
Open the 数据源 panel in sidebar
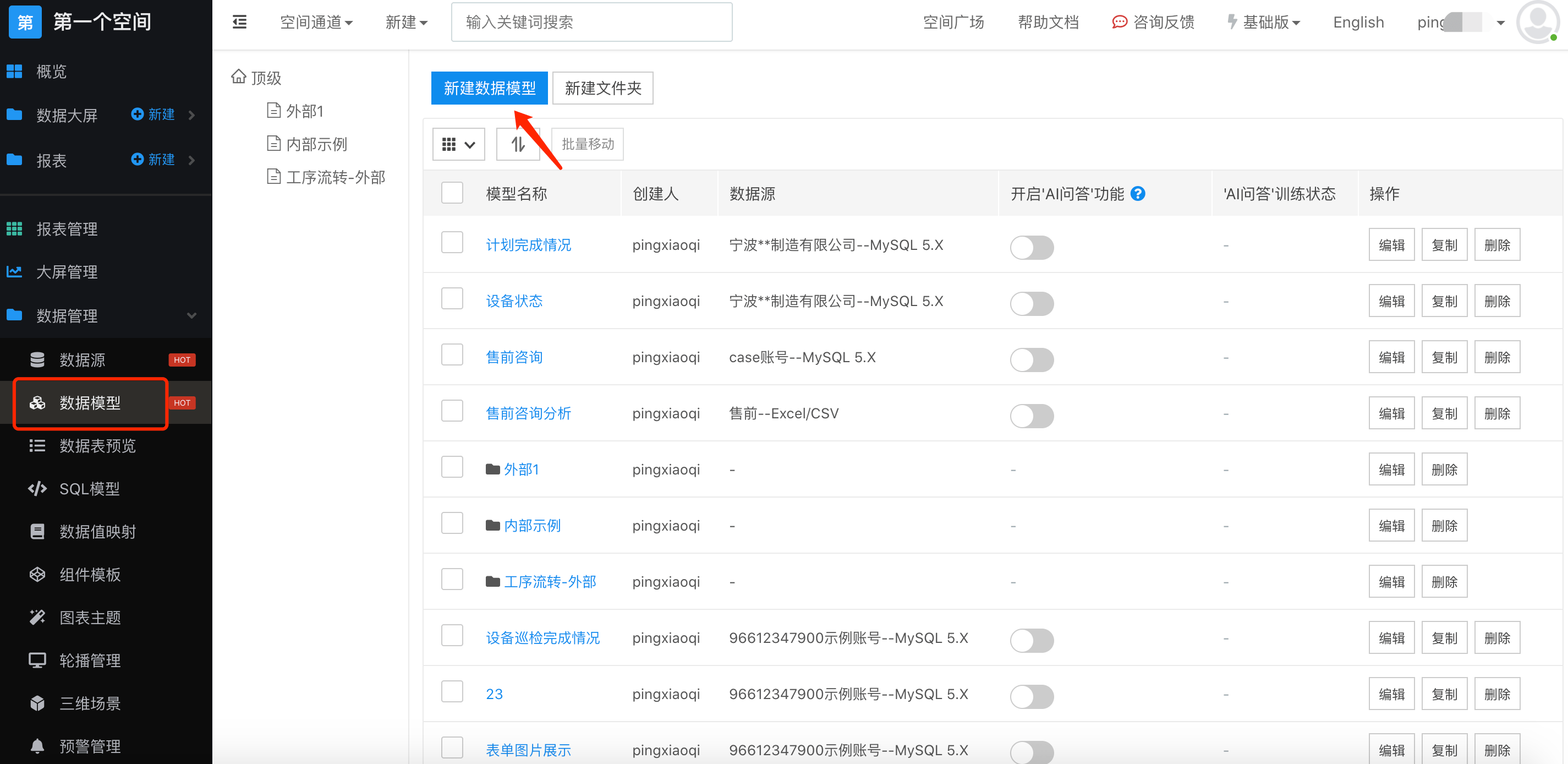click(x=82, y=360)
